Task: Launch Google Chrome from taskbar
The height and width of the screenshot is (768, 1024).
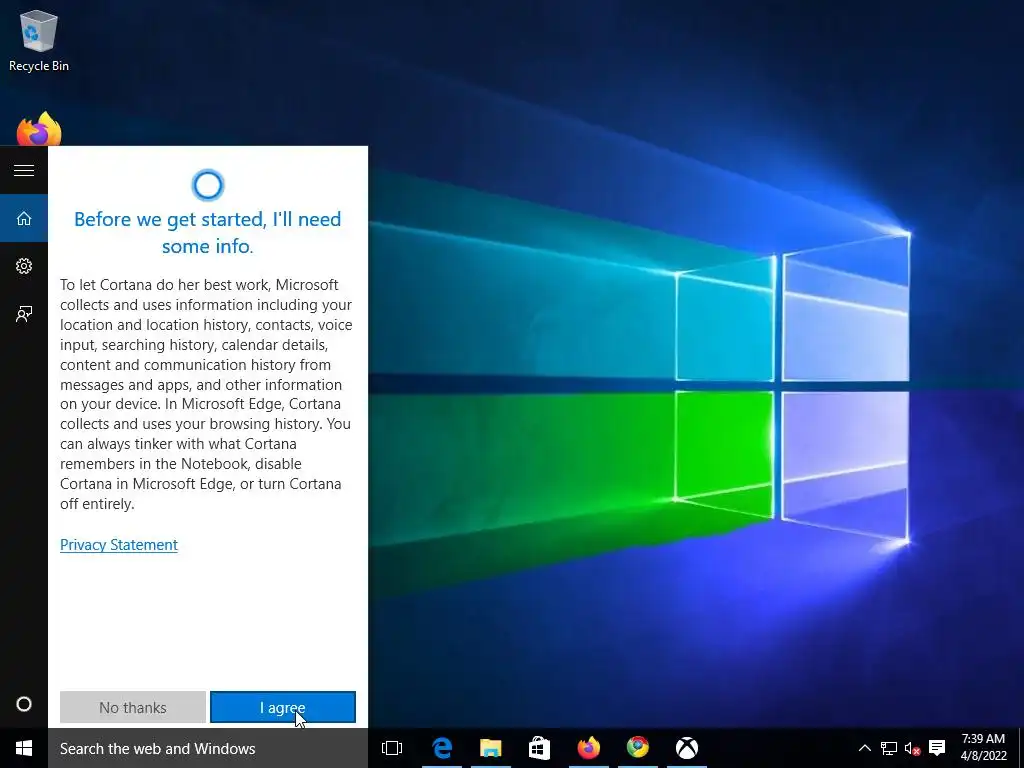Action: pos(637,748)
